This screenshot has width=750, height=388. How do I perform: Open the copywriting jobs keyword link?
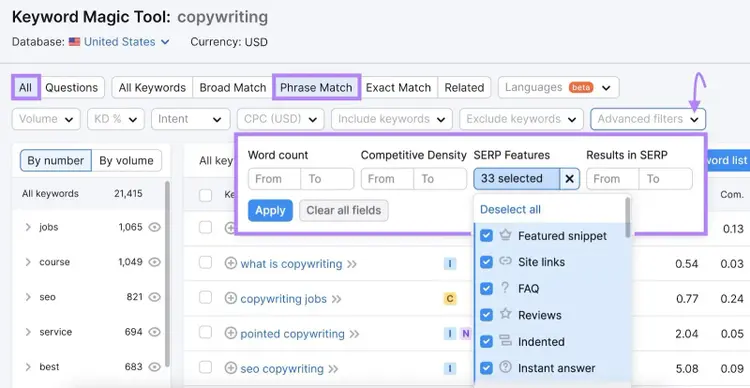(284, 299)
